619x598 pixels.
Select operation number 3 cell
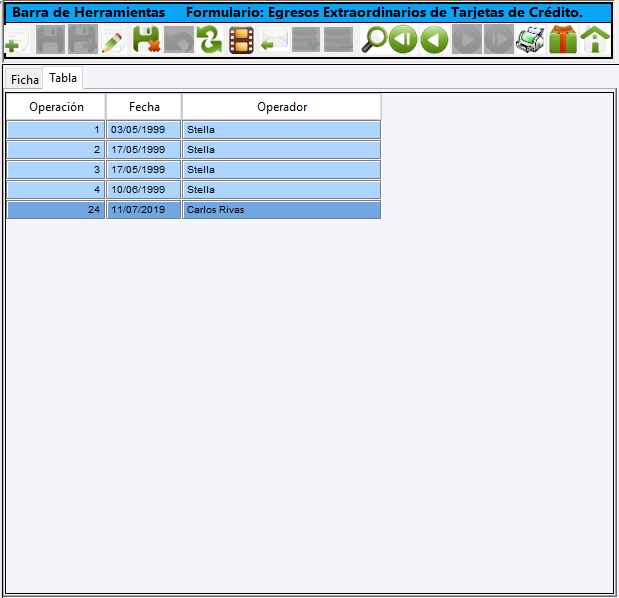point(56,170)
